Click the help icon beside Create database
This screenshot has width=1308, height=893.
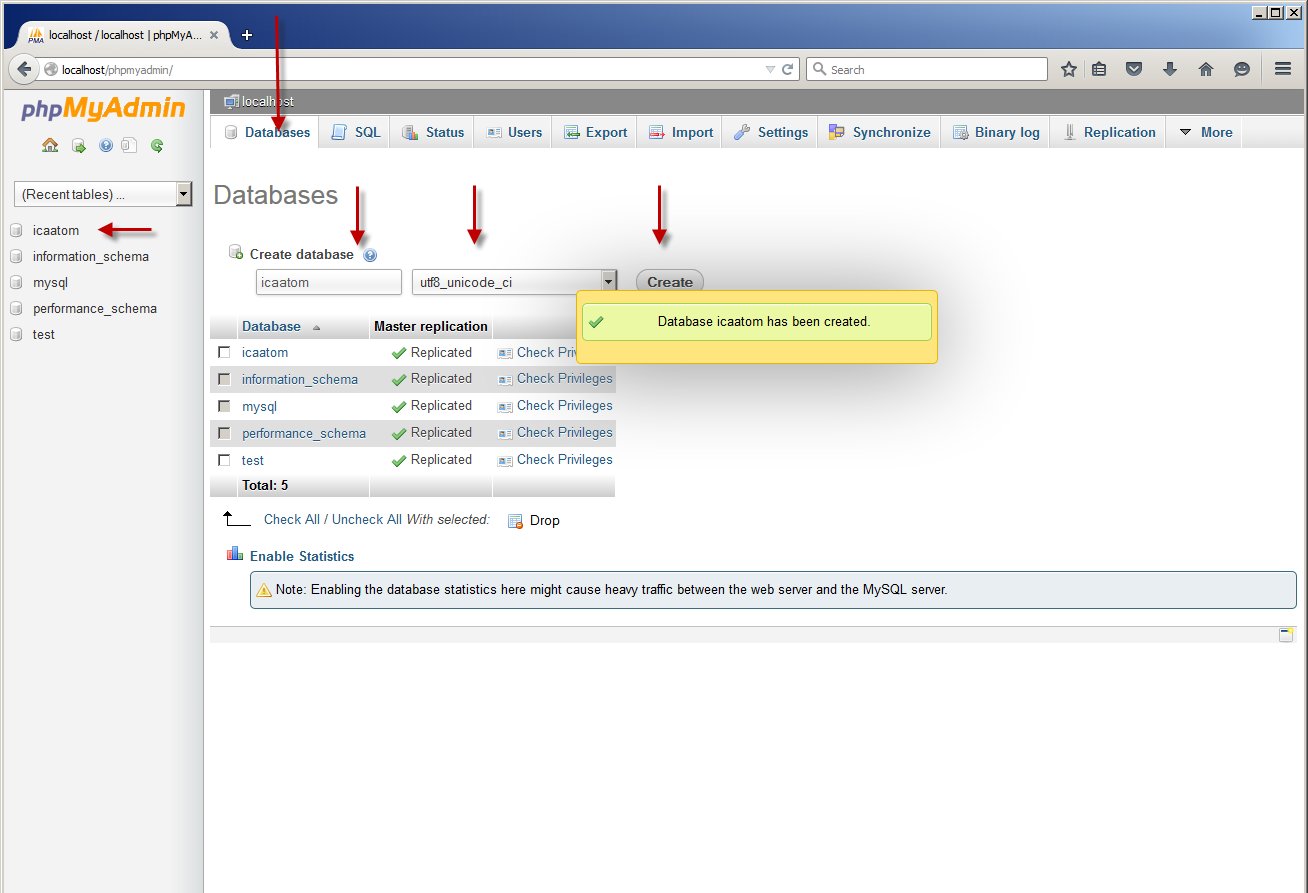(370, 255)
